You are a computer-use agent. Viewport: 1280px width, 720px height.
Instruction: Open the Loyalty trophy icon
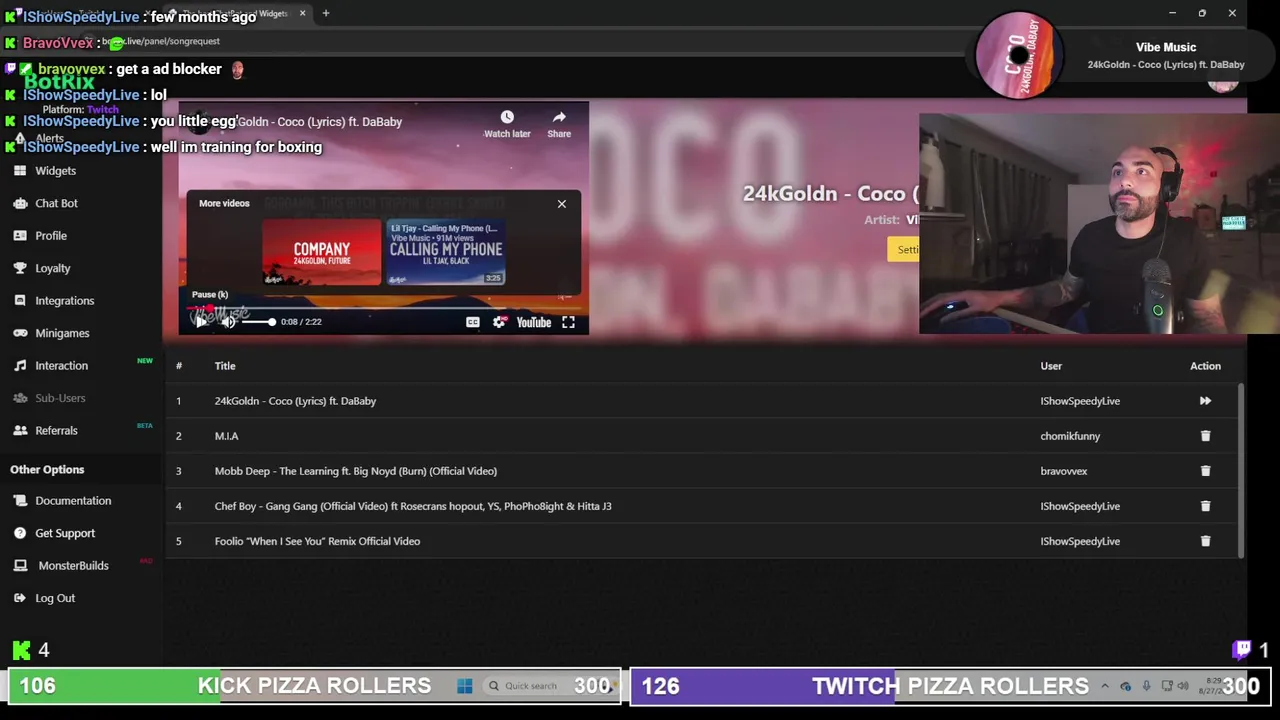click(20, 268)
